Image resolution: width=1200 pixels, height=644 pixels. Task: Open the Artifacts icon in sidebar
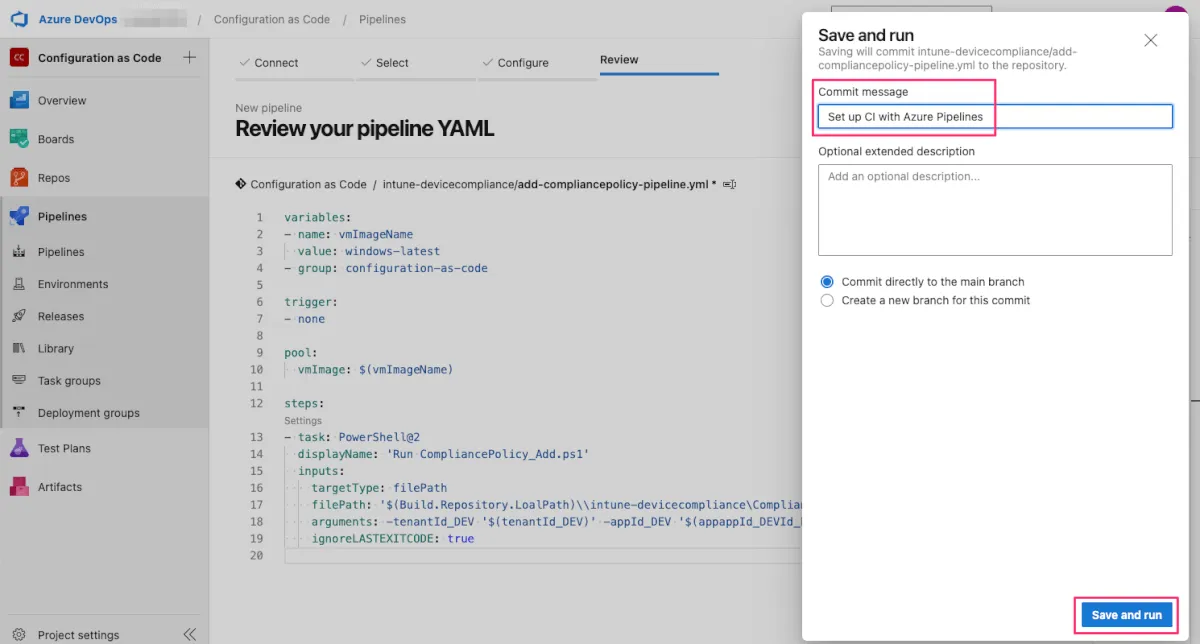pyautogui.click(x=19, y=487)
